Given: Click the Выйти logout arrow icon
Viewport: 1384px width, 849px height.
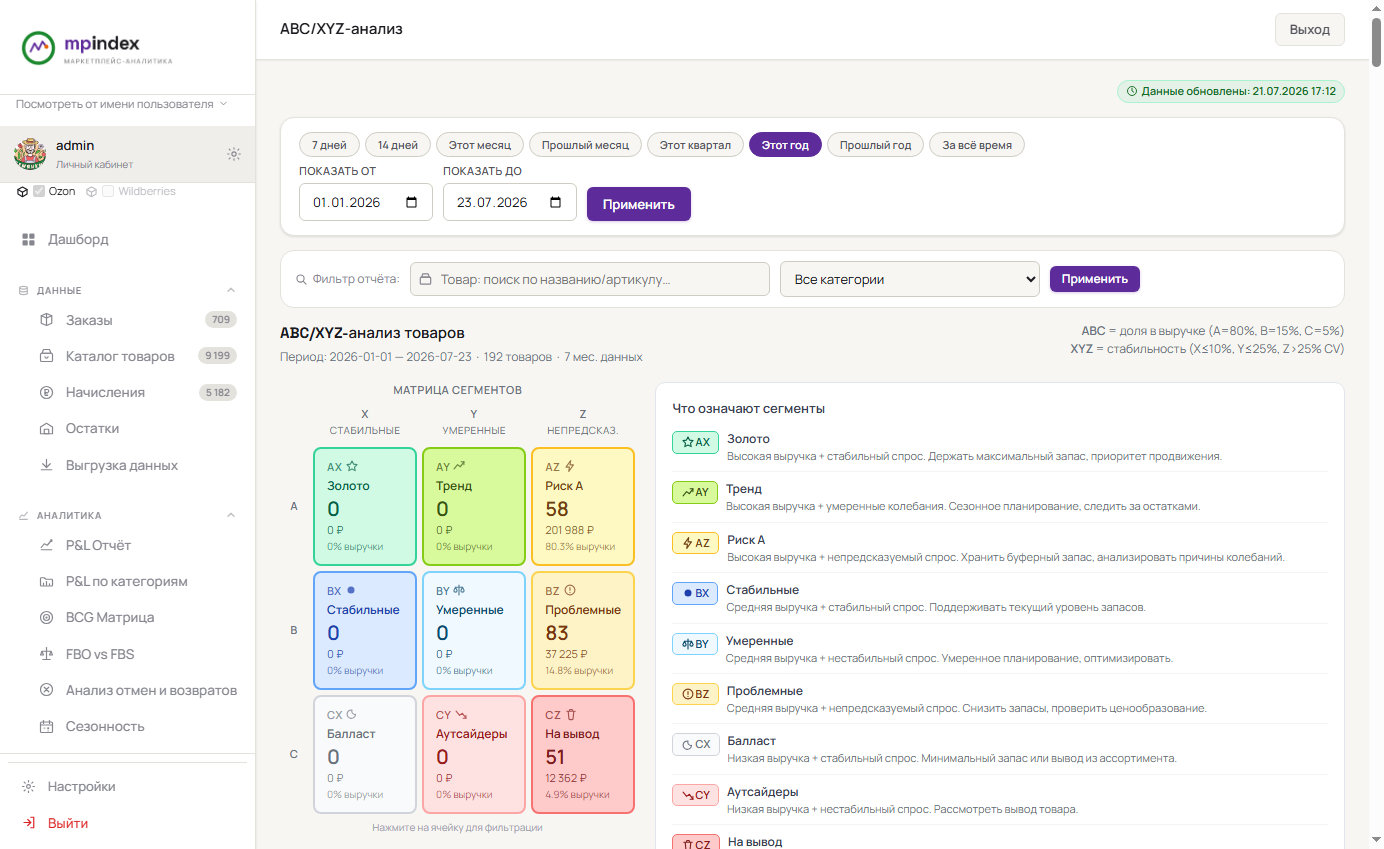Looking at the screenshot, I should (x=28, y=823).
